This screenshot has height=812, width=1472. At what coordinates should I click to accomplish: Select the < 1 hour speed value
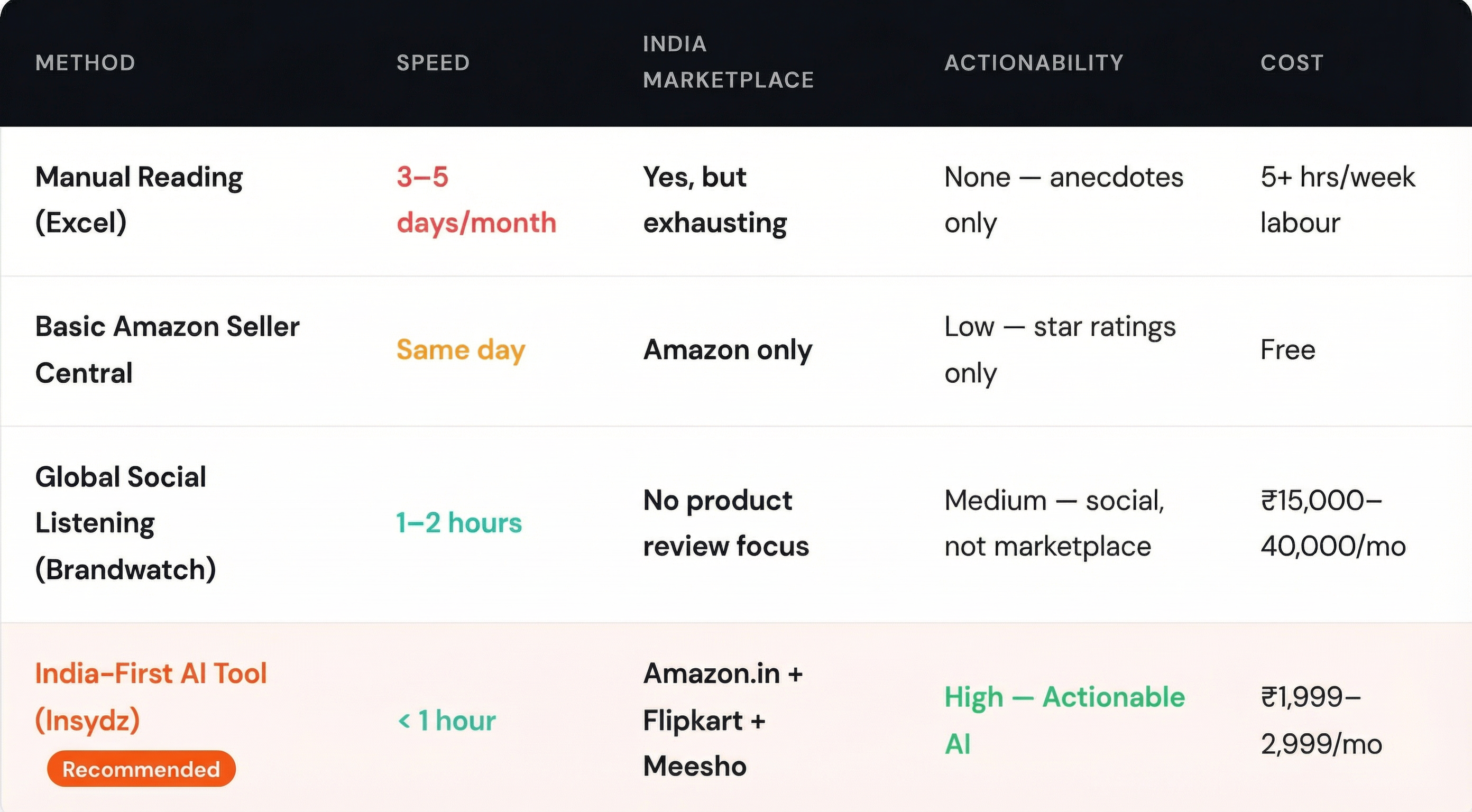(x=446, y=720)
